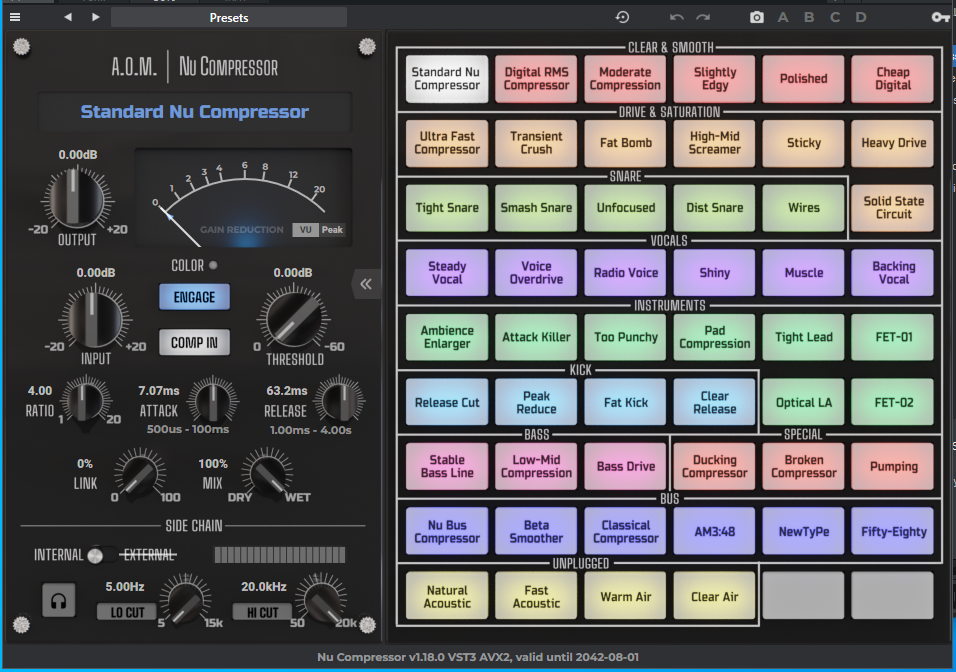Select snapshot slot C

835,17
